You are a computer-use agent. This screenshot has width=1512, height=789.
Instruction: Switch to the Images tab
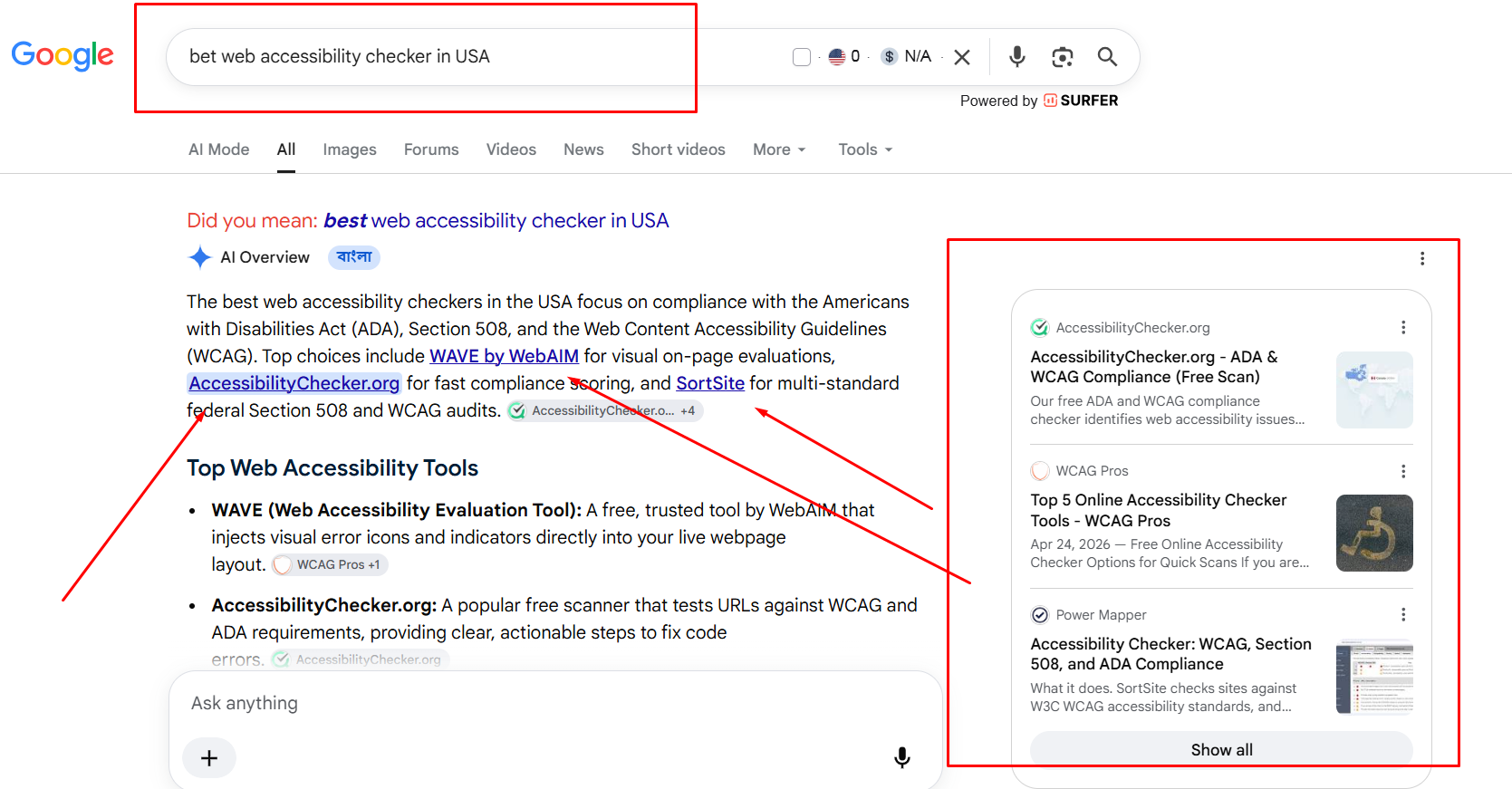pyautogui.click(x=350, y=149)
